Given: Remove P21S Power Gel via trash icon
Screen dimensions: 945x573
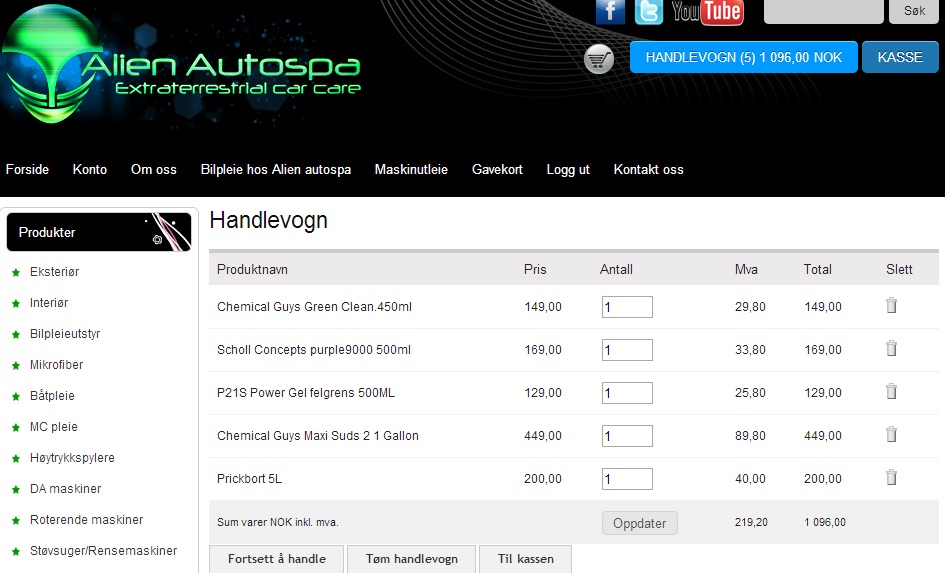Looking at the screenshot, I should click(891, 392).
